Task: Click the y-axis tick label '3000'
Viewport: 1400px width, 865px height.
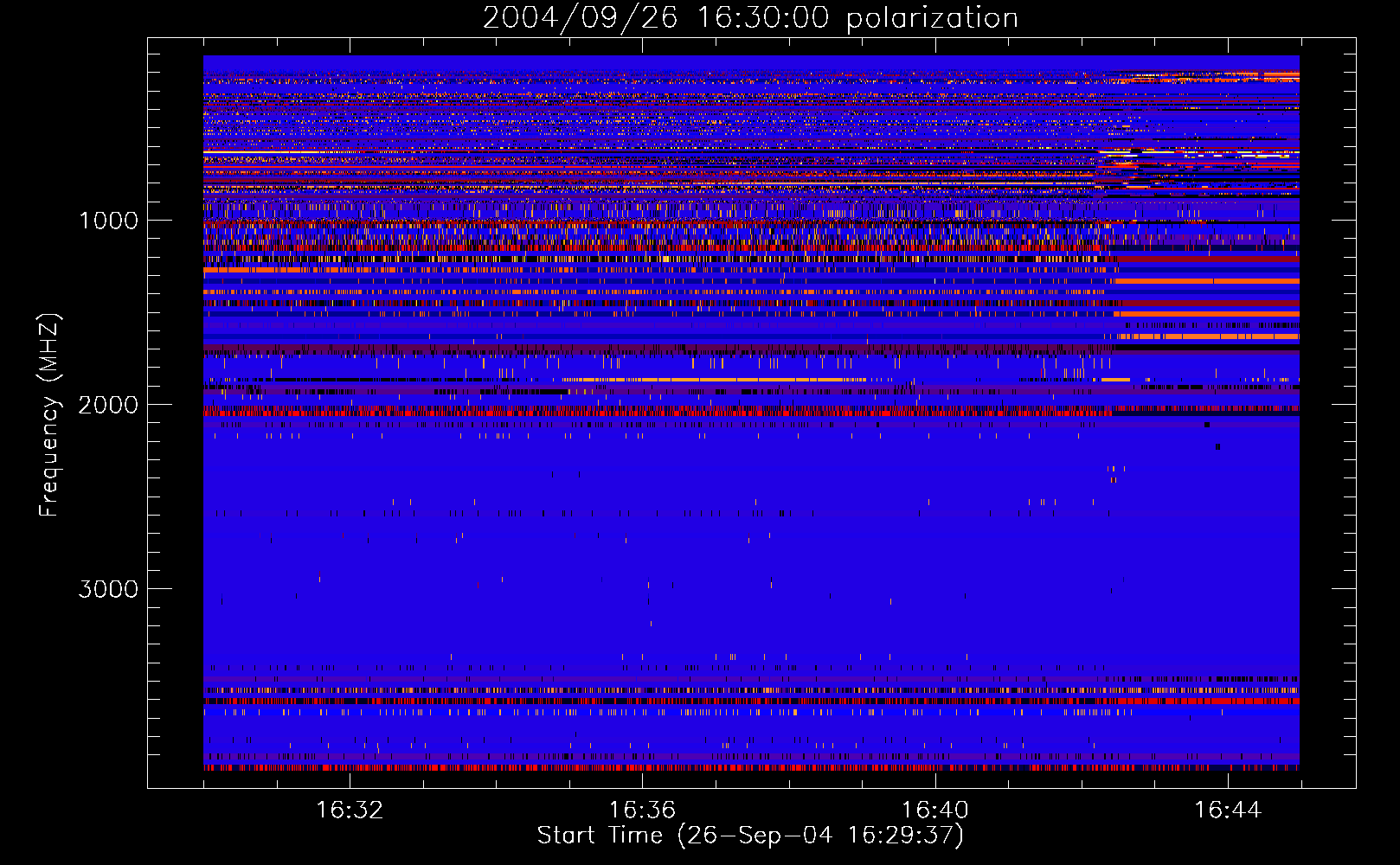Action: [x=108, y=589]
